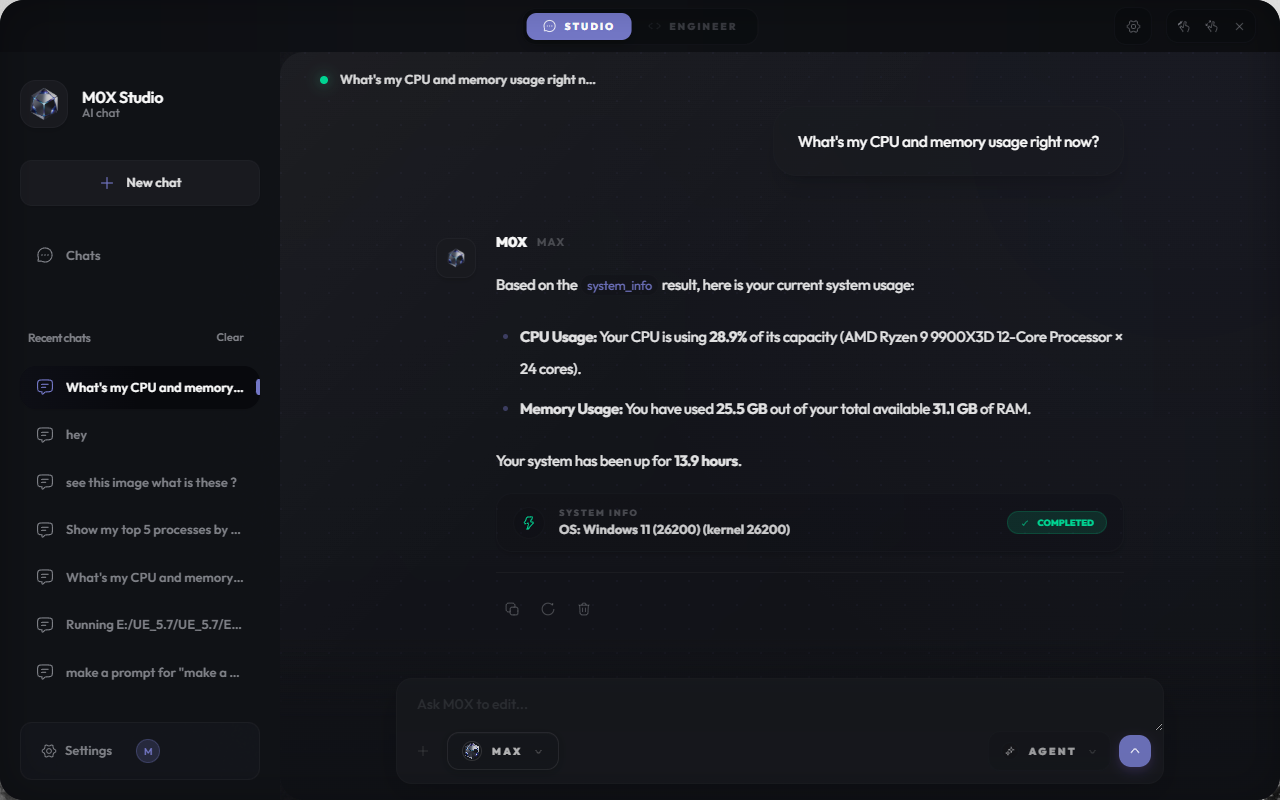Open the gear settings icon in the top bar
Image resolution: width=1280 pixels, height=800 pixels.
point(1134,27)
